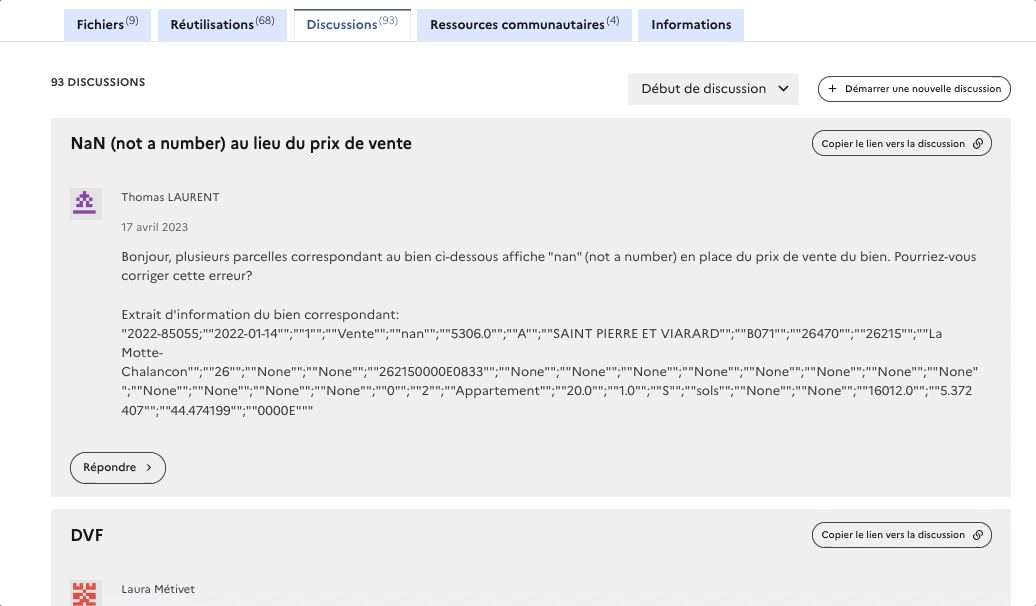
Task: Click the author name Laura Métivet
Action: pyautogui.click(x=158, y=589)
